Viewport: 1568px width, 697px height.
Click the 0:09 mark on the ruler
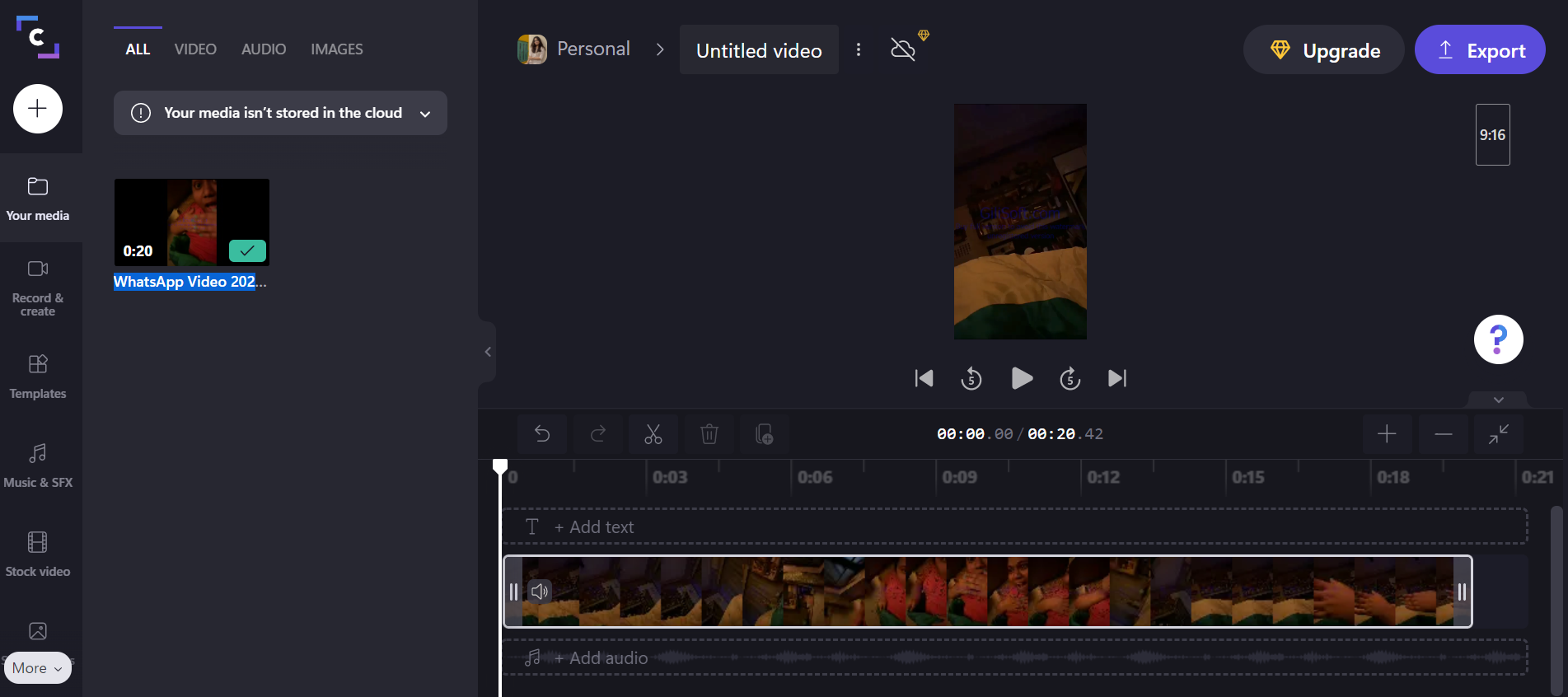(x=960, y=477)
